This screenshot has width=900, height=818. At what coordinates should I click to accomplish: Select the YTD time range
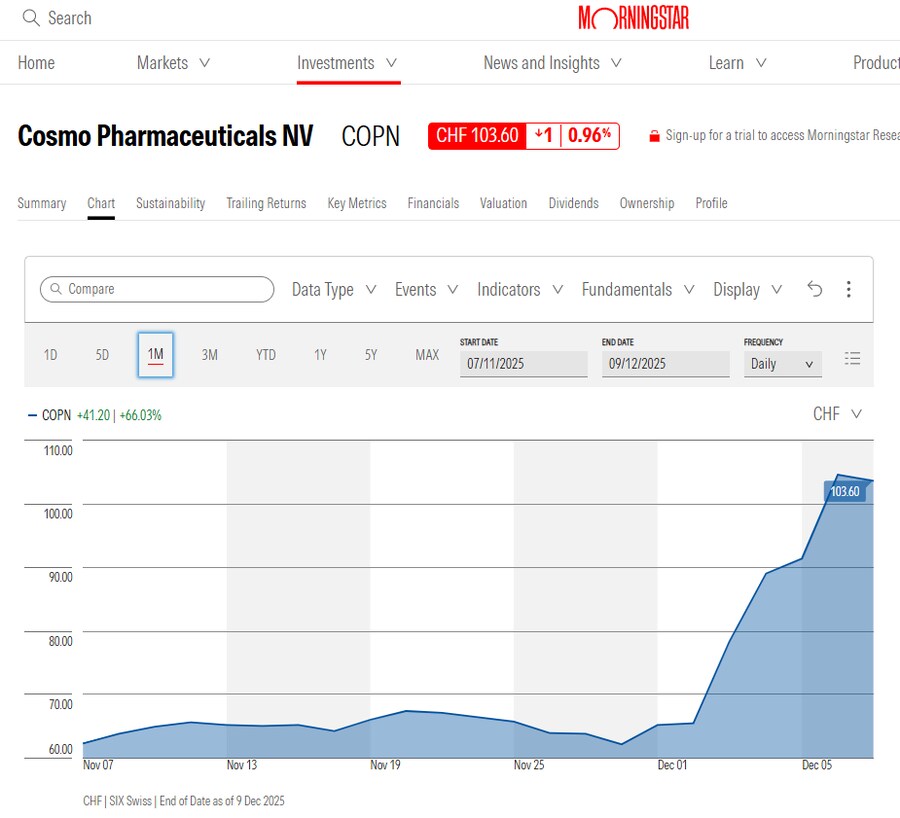tap(265, 355)
